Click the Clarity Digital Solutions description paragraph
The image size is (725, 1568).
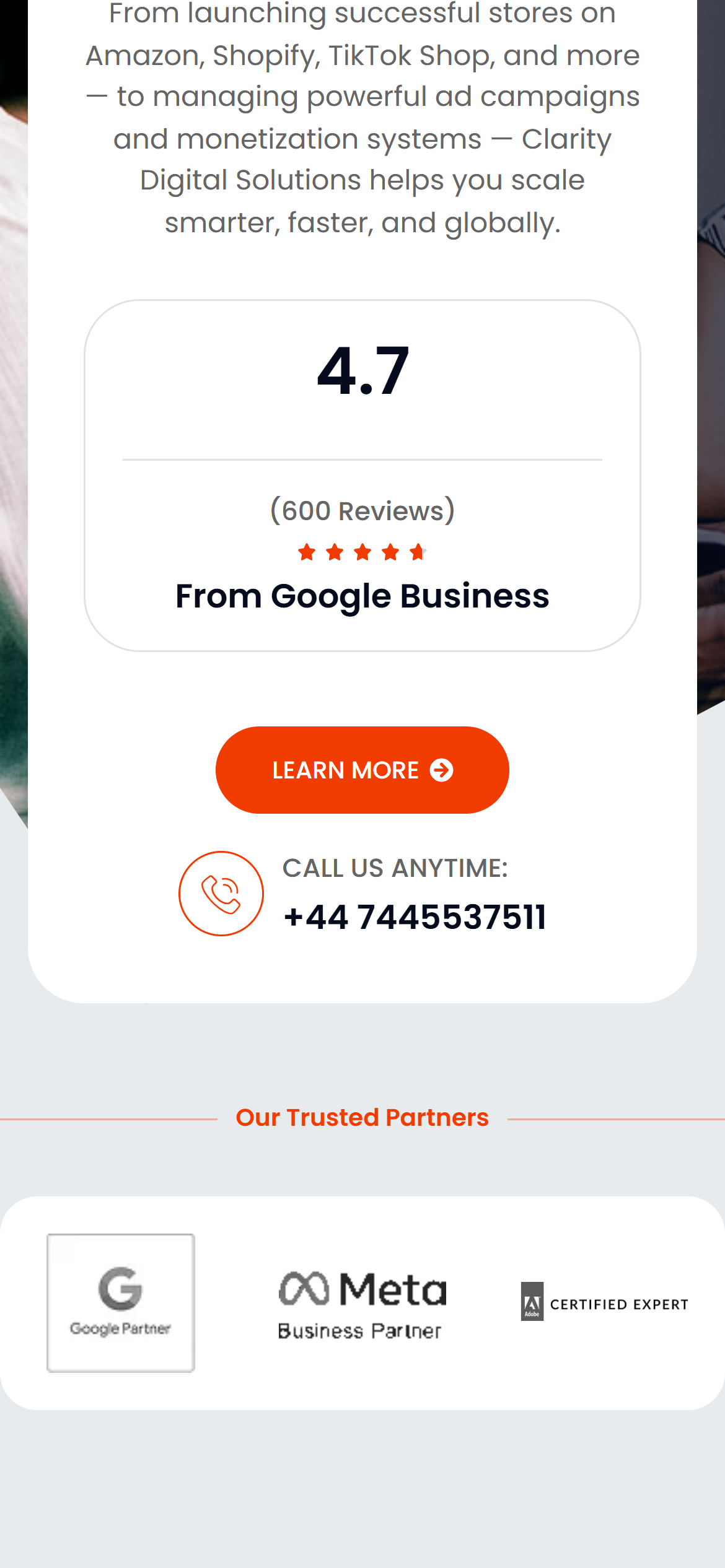(x=362, y=118)
